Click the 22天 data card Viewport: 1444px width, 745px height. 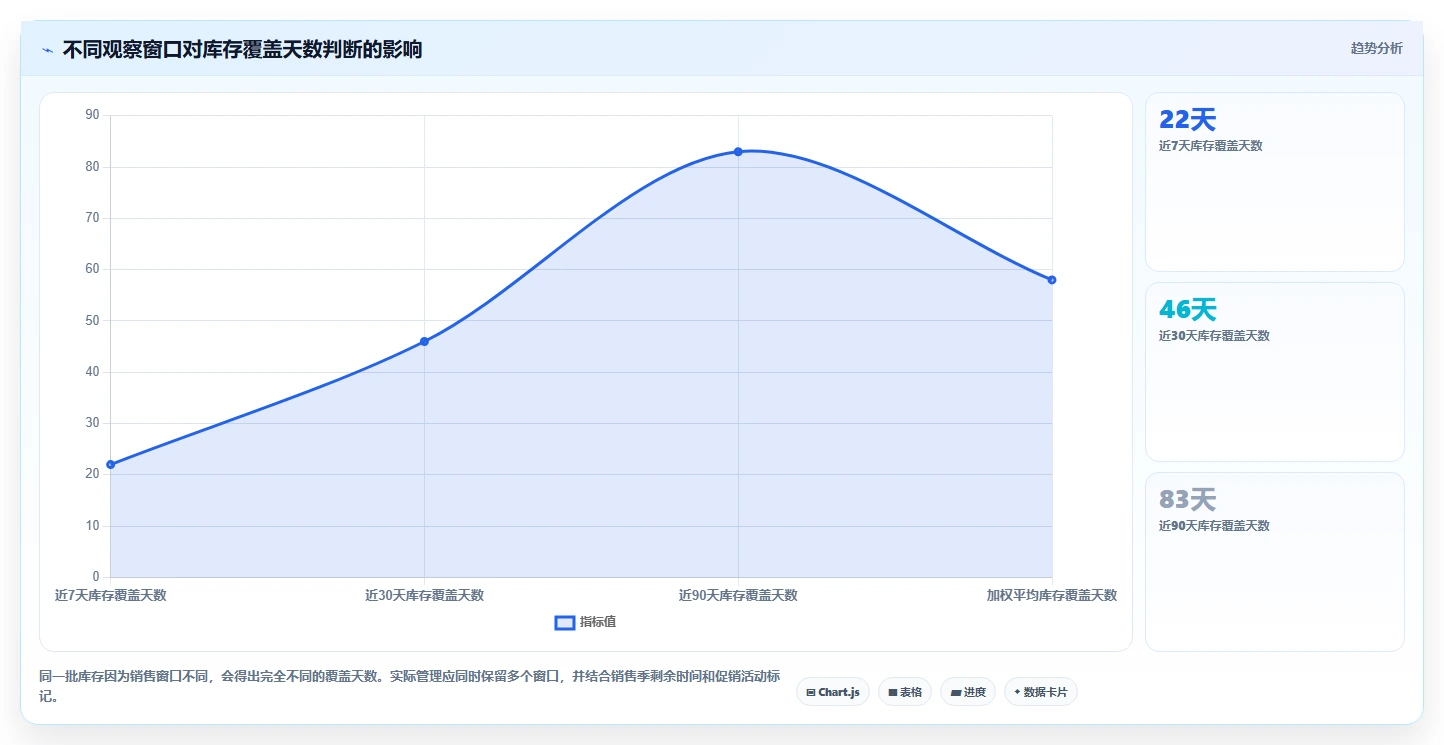pos(1274,182)
